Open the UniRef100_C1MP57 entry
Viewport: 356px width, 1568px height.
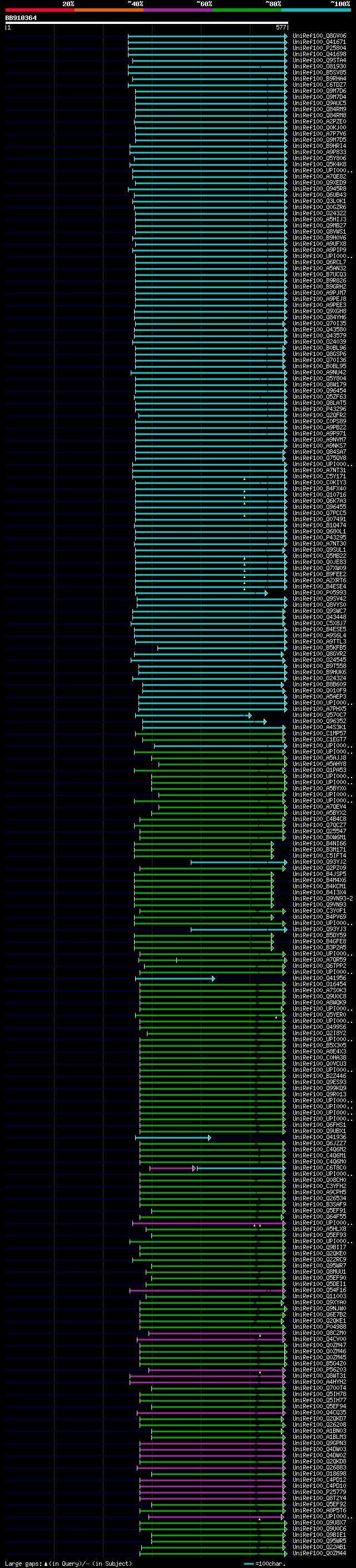[319, 734]
